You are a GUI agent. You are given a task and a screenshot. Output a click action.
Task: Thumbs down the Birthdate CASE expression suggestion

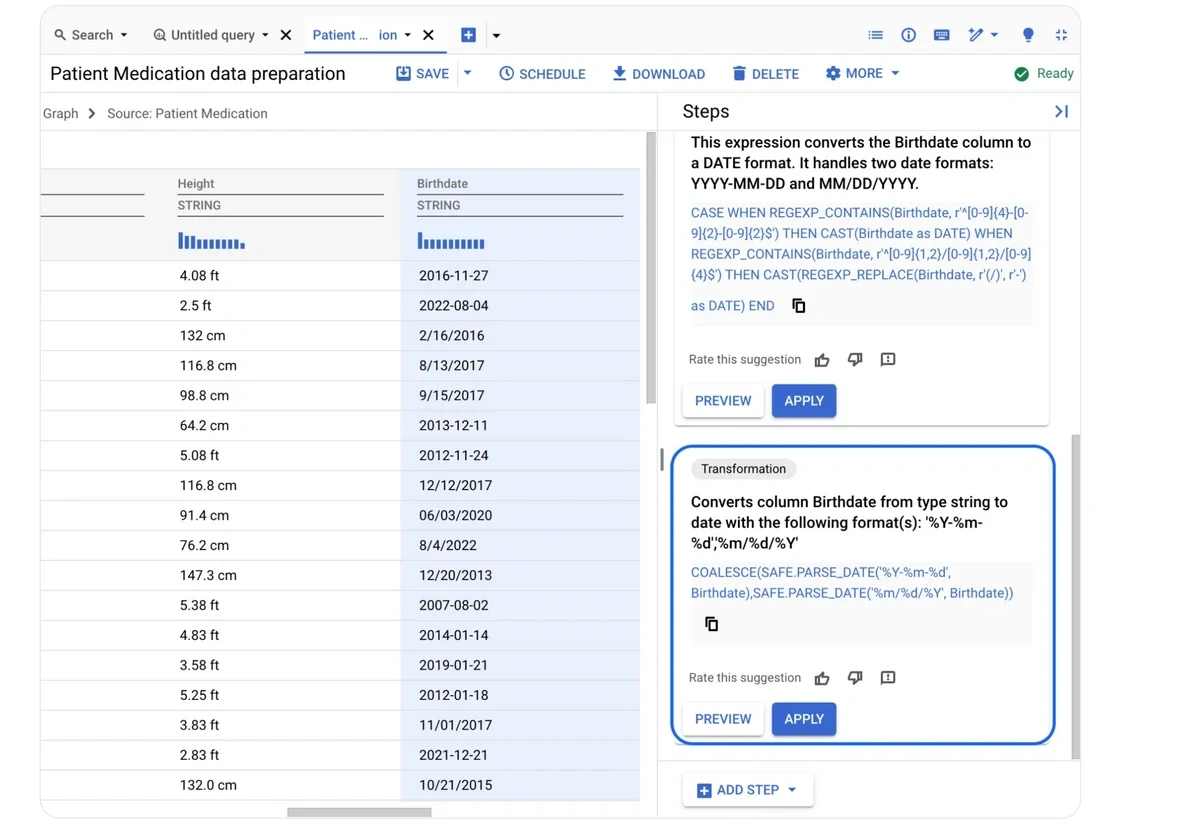point(855,359)
